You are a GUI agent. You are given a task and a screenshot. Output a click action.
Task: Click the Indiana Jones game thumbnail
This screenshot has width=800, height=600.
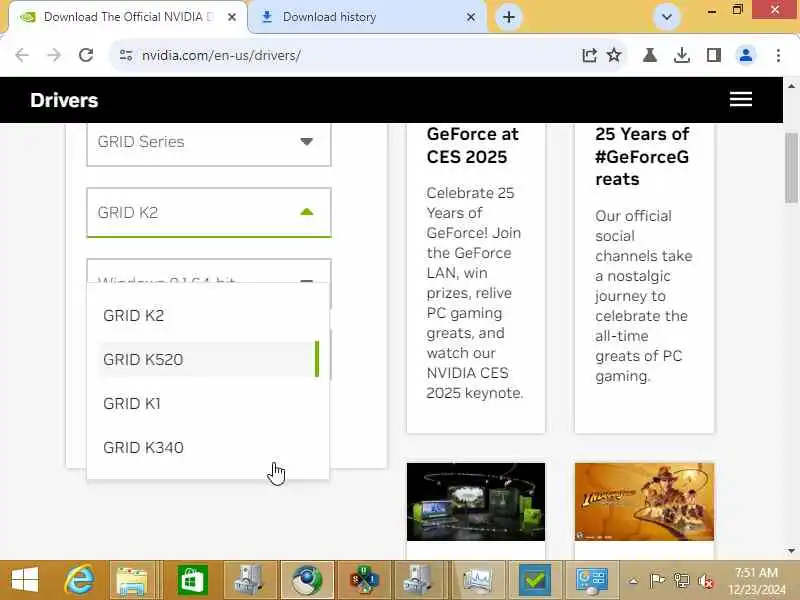[x=644, y=502]
